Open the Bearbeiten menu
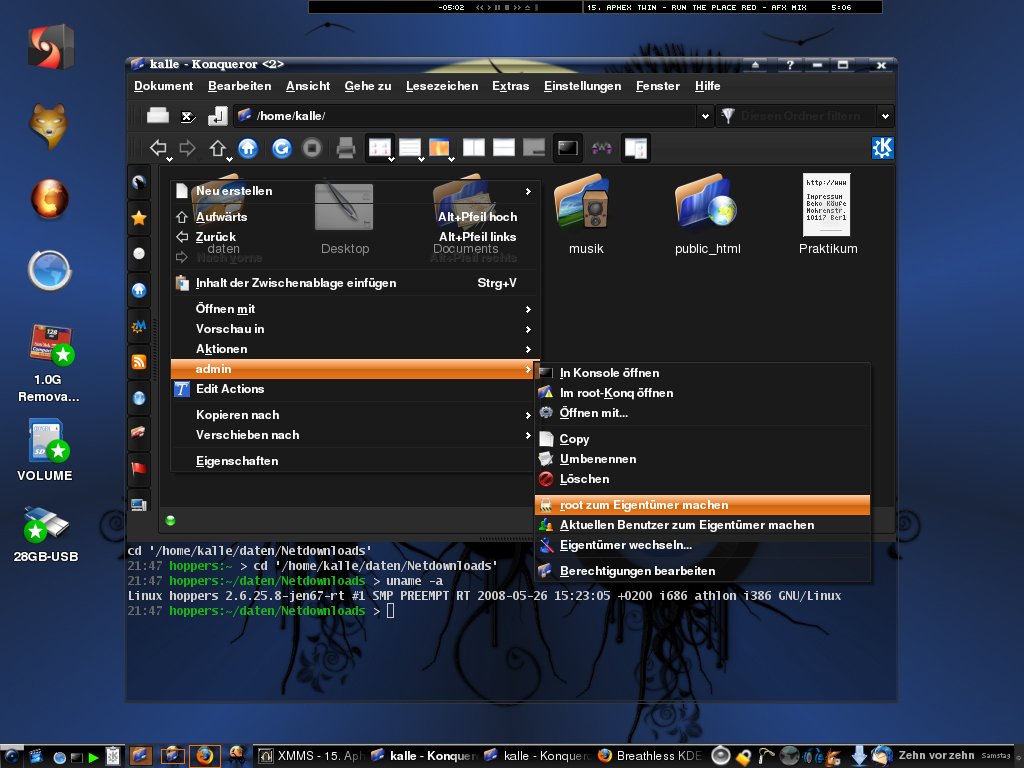 pyautogui.click(x=239, y=86)
